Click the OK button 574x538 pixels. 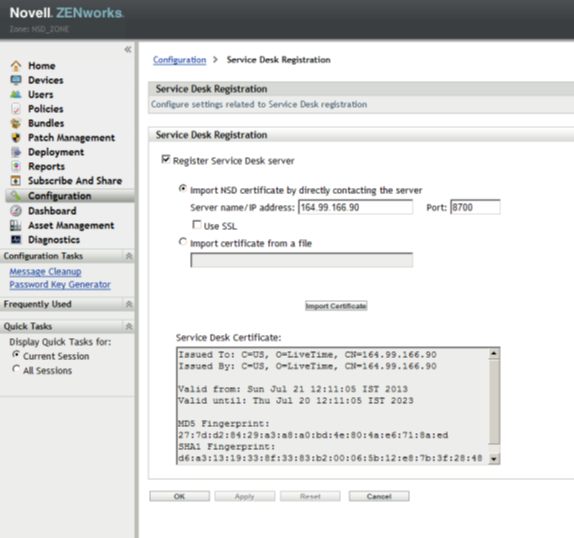click(179, 496)
